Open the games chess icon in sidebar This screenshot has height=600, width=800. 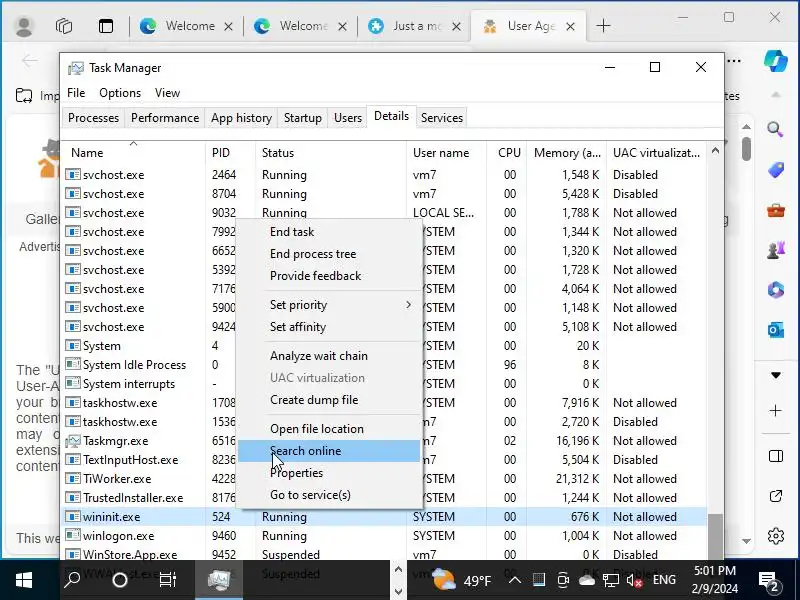point(776,250)
